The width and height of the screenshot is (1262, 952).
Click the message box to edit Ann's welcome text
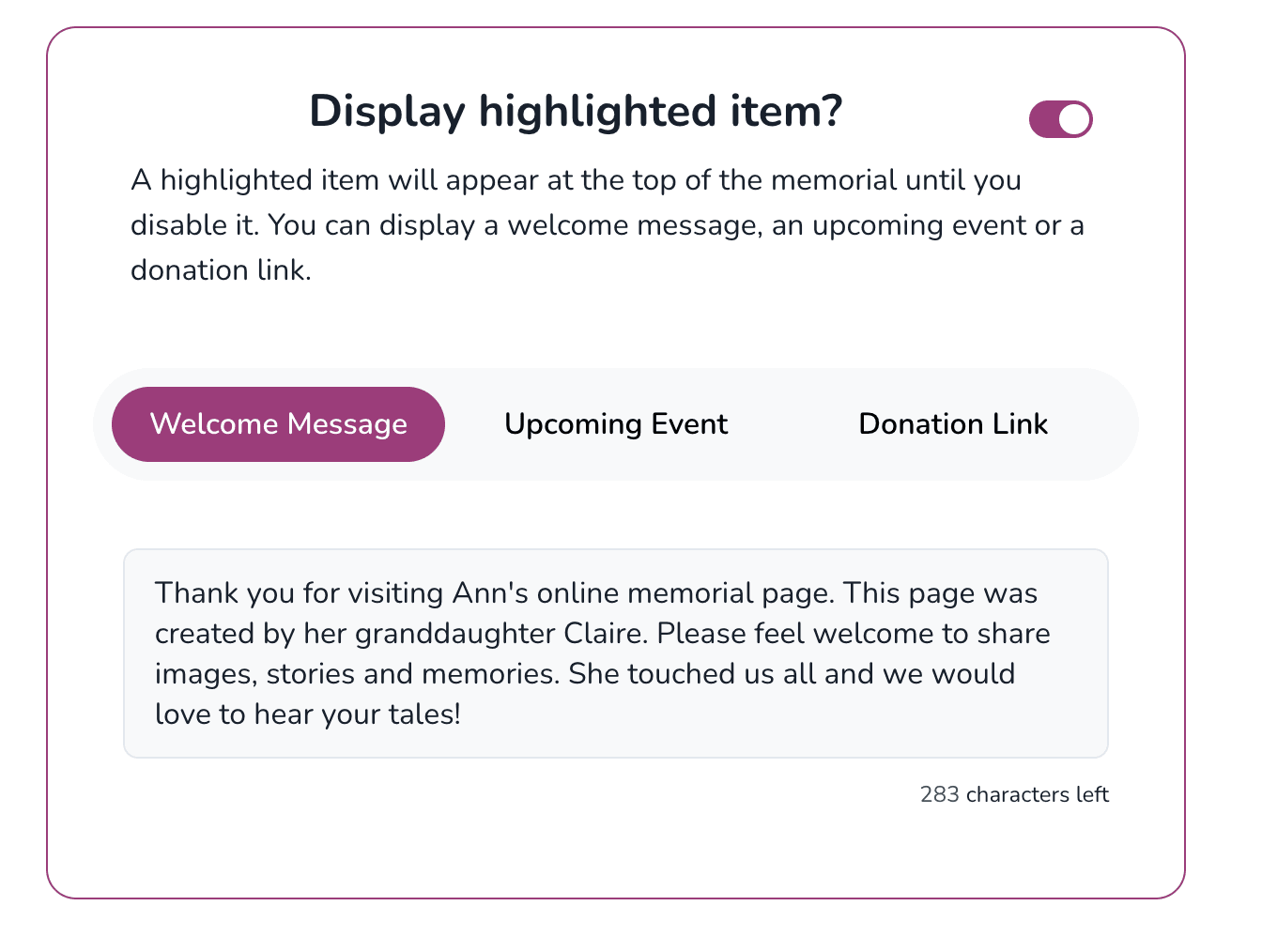point(615,653)
